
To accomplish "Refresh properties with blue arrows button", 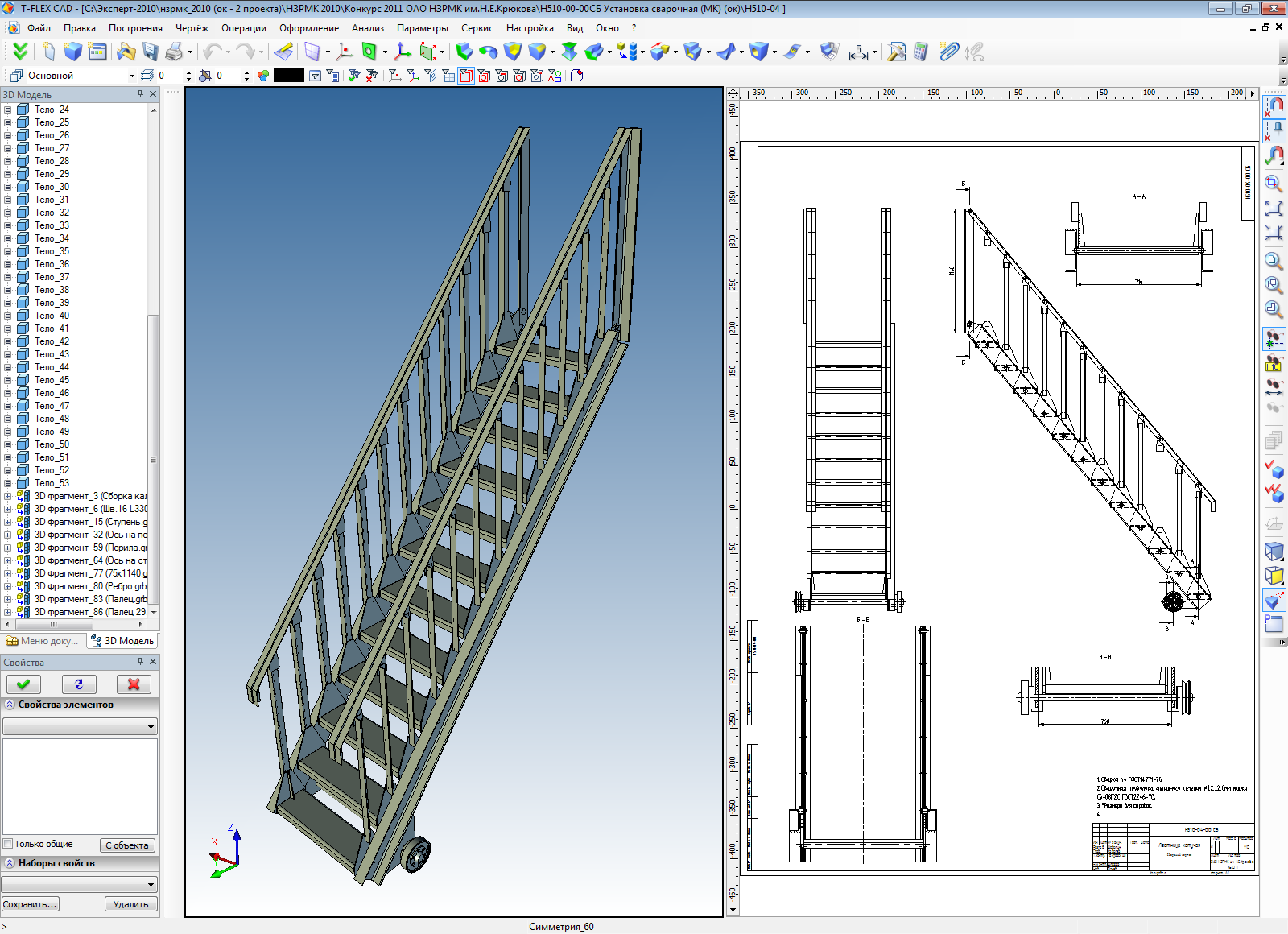I will pyautogui.click(x=79, y=684).
